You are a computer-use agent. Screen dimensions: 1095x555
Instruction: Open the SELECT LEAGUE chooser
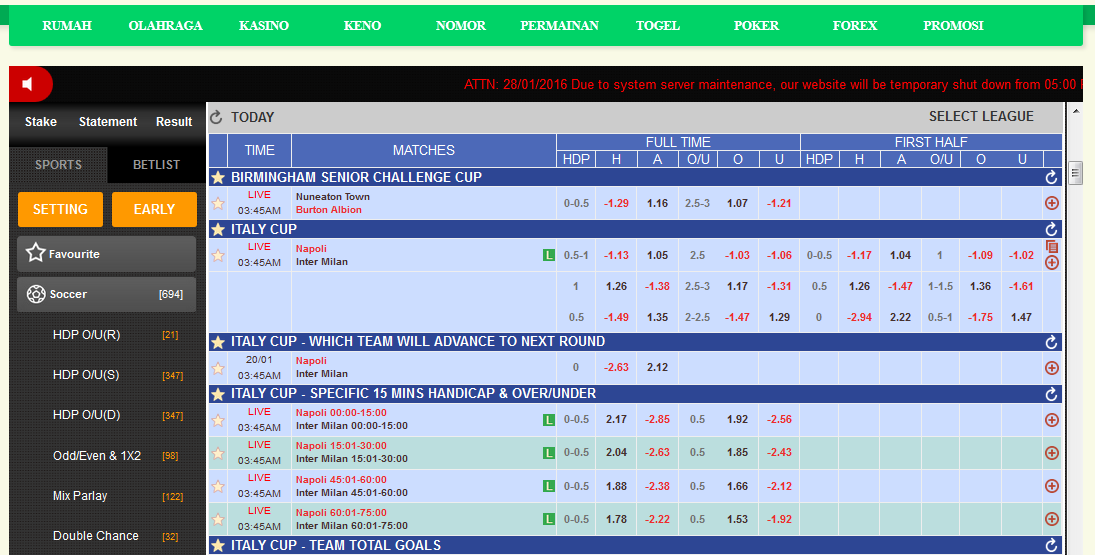tap(980, 117)
